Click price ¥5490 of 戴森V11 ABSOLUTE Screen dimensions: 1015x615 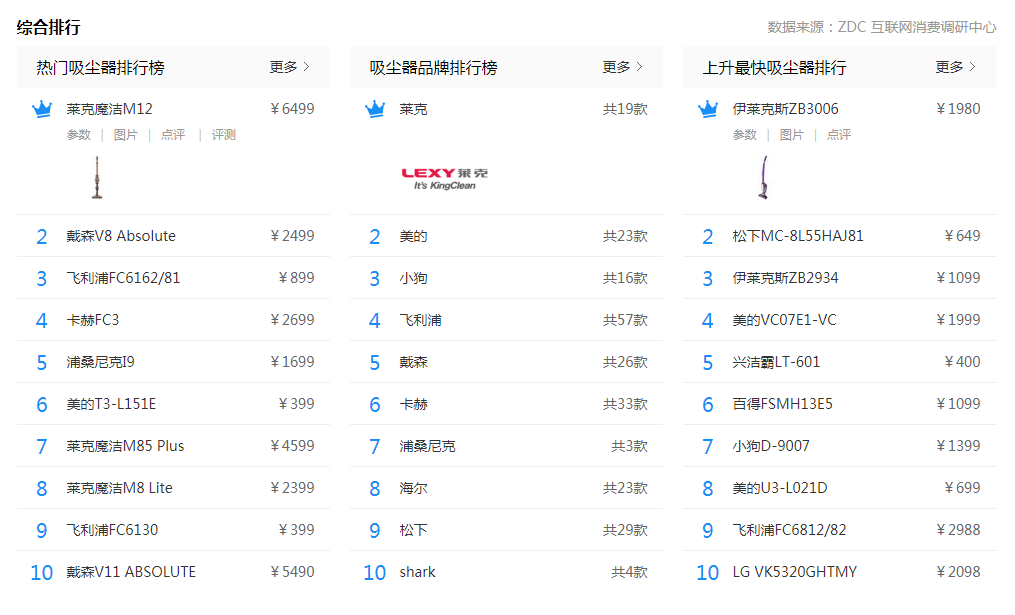coord(293,572)
